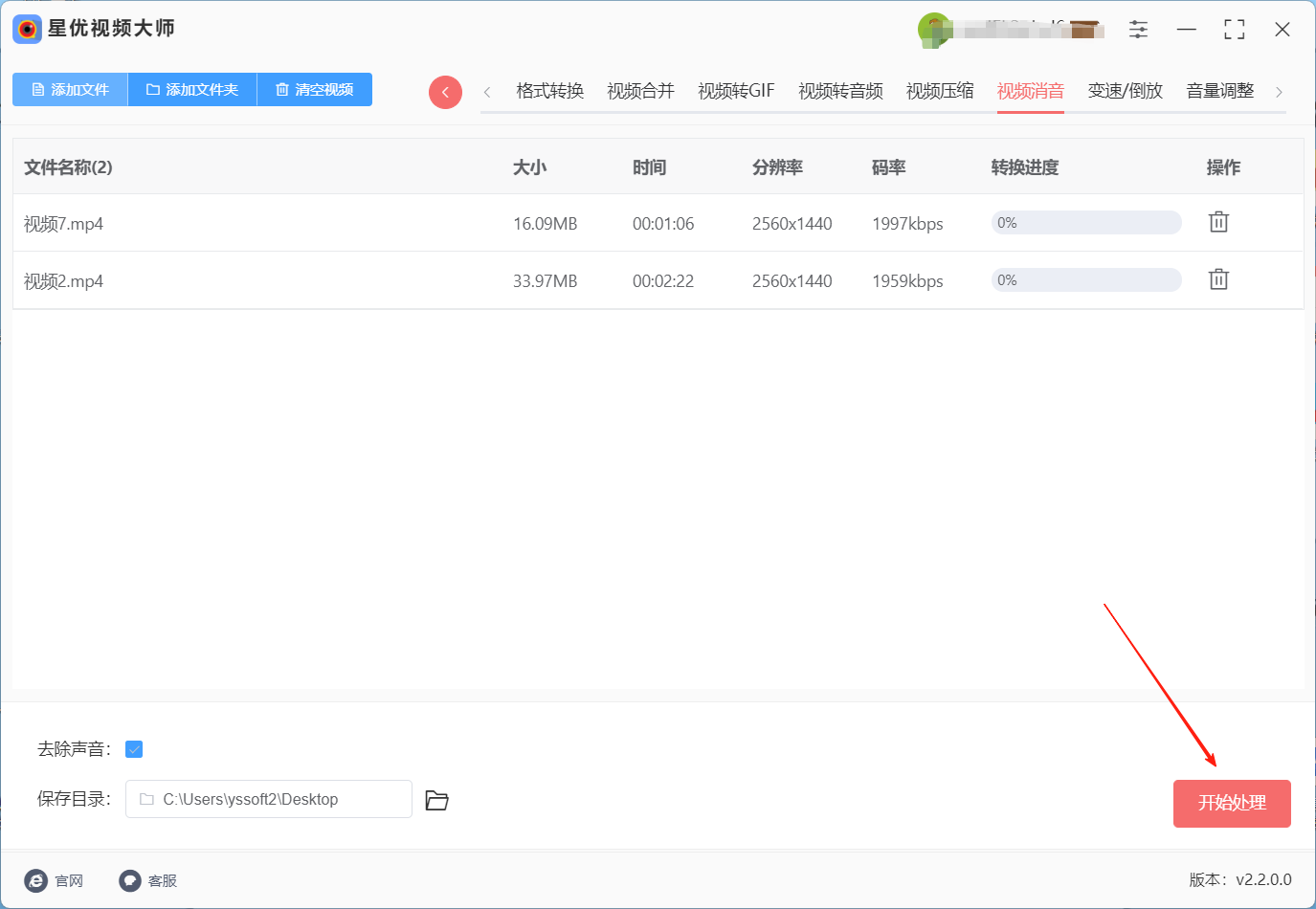Switch to 视频压缩 tab

pos(940,91)
